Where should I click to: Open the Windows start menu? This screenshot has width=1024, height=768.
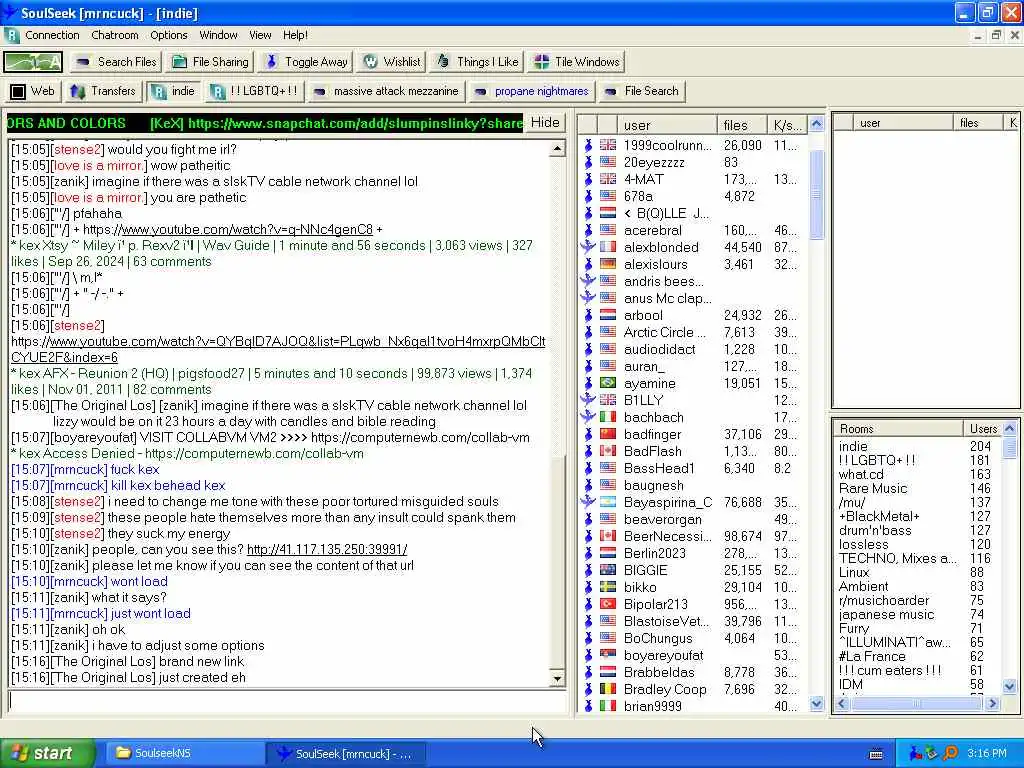point(47,754)
